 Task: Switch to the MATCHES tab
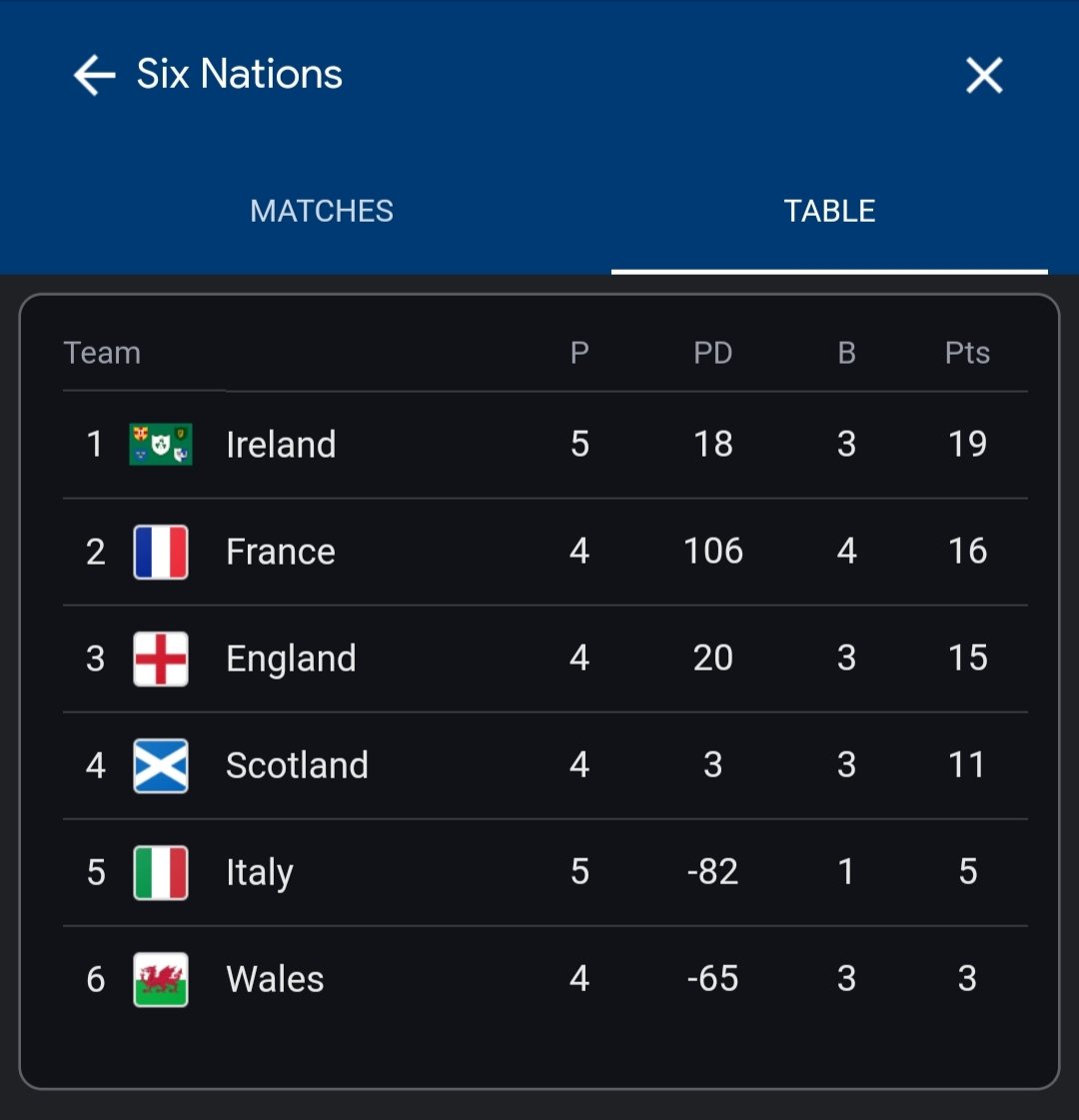tap(322, 211)
